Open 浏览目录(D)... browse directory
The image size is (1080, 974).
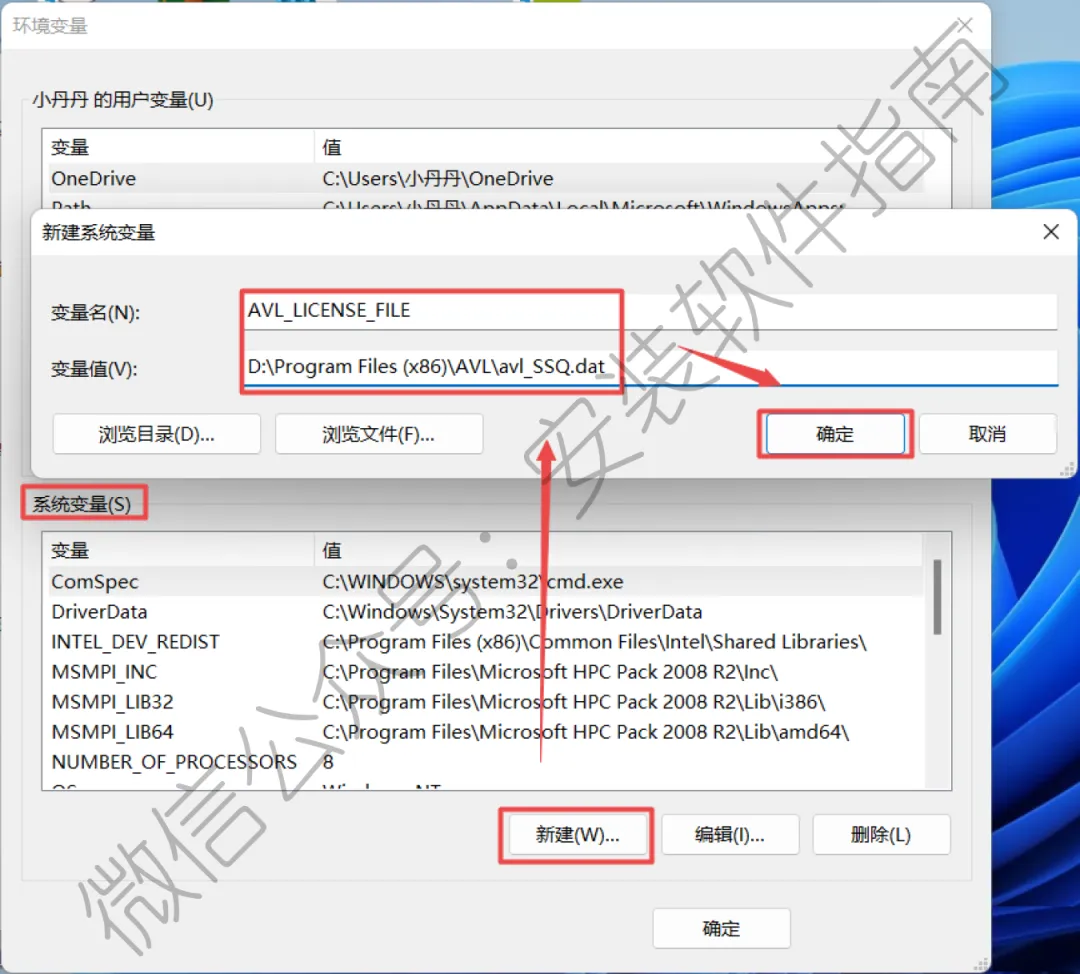coord(156,434)
